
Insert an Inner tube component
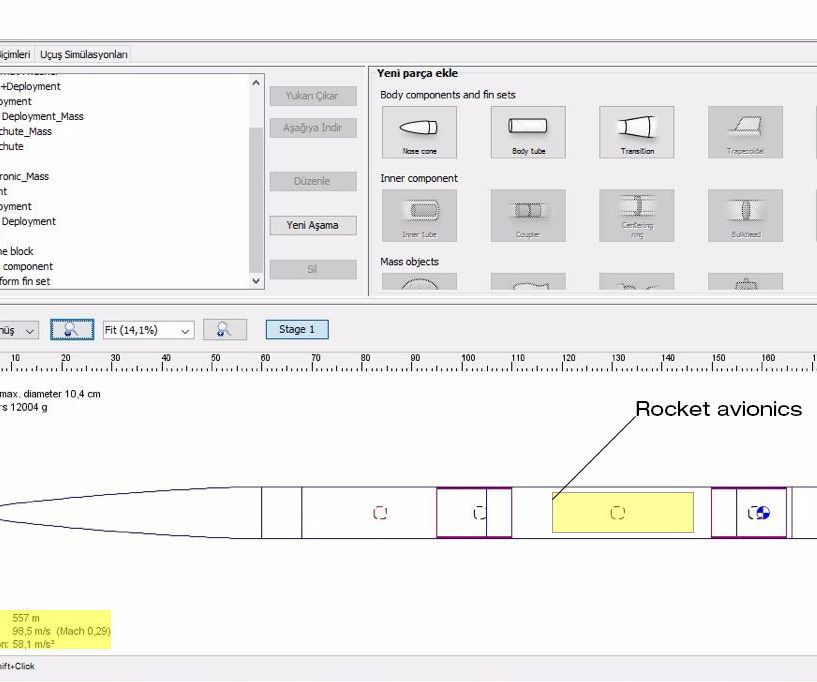point(418,215)
